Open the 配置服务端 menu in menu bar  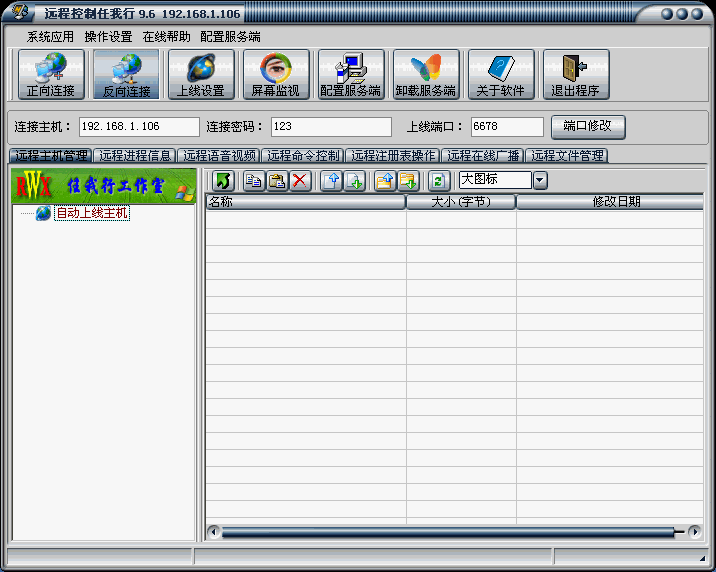[230, 36]
